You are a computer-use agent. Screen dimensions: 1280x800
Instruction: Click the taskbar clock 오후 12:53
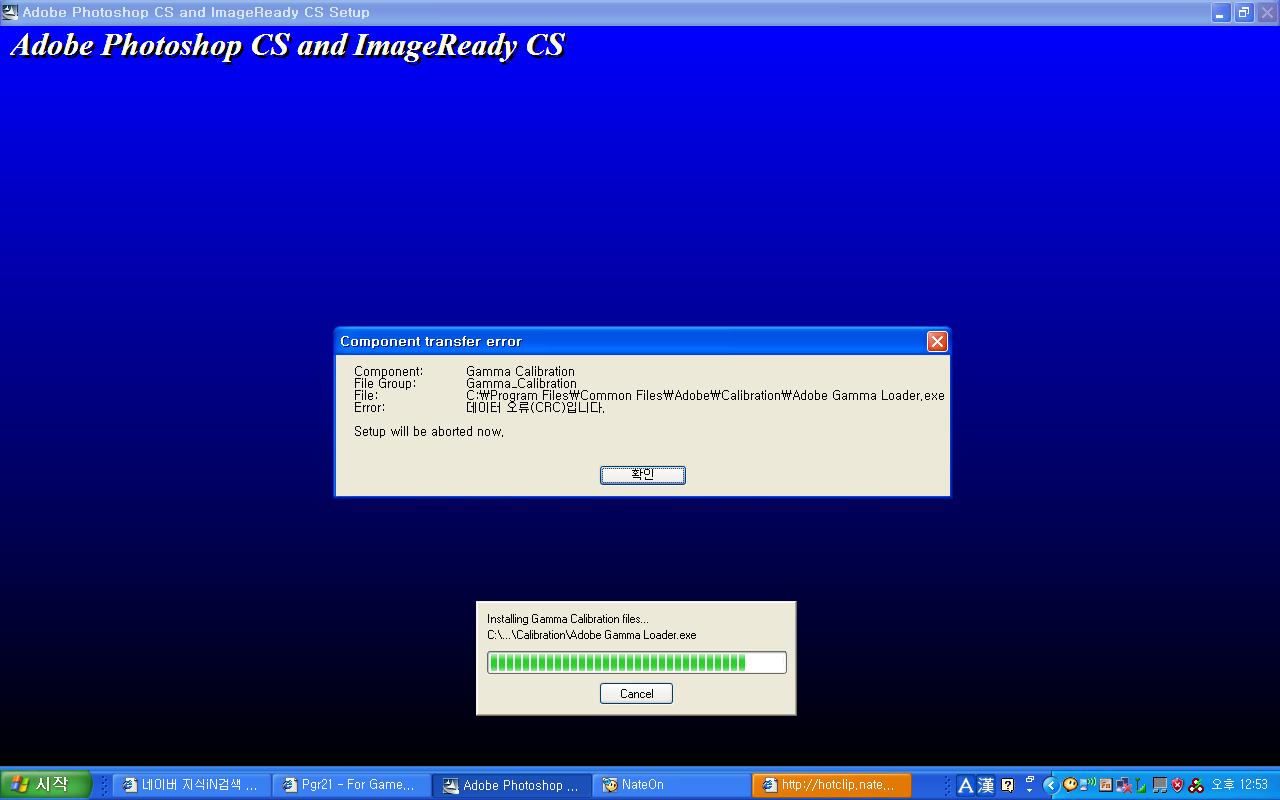[x=1239, y=784]
